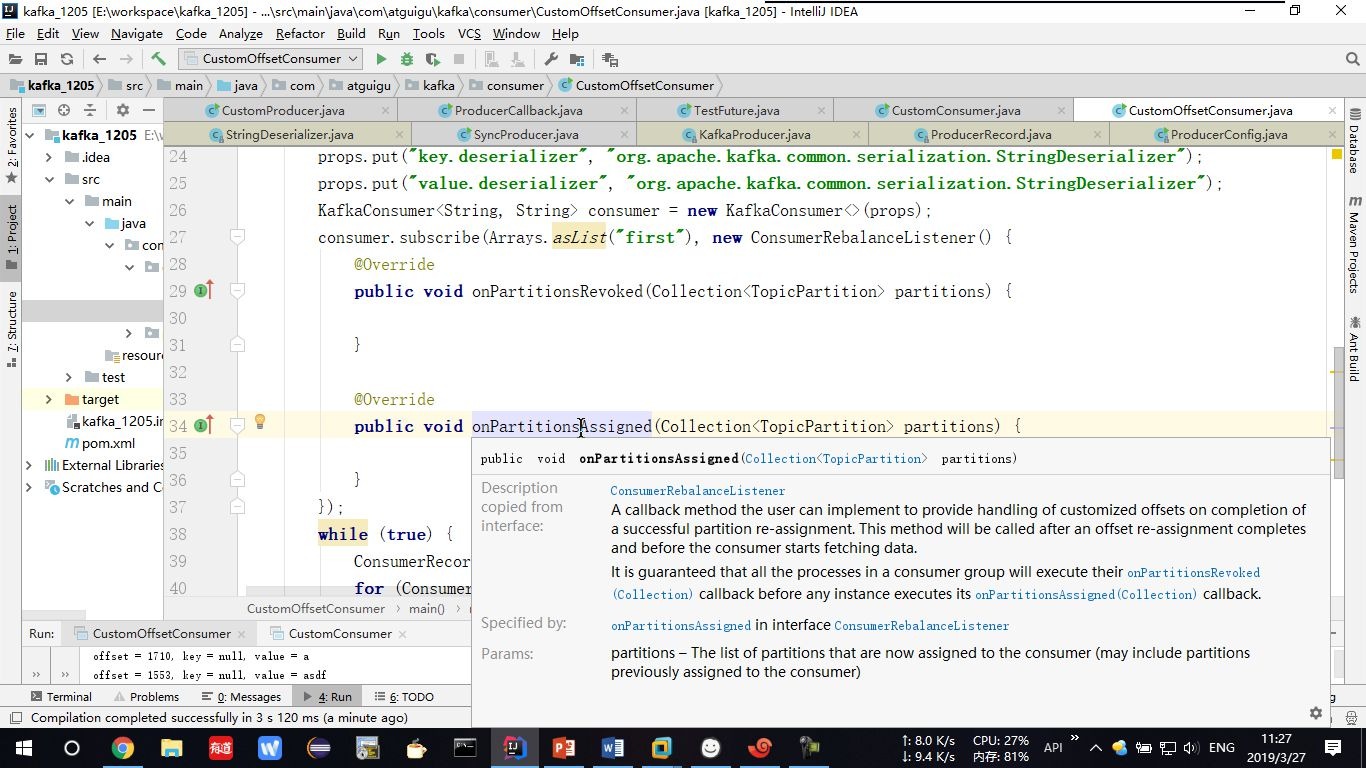Collapse all in Project panel toolbar
Image resolution: width=1366 pixels, height=768 pixels.
point(90,110)
